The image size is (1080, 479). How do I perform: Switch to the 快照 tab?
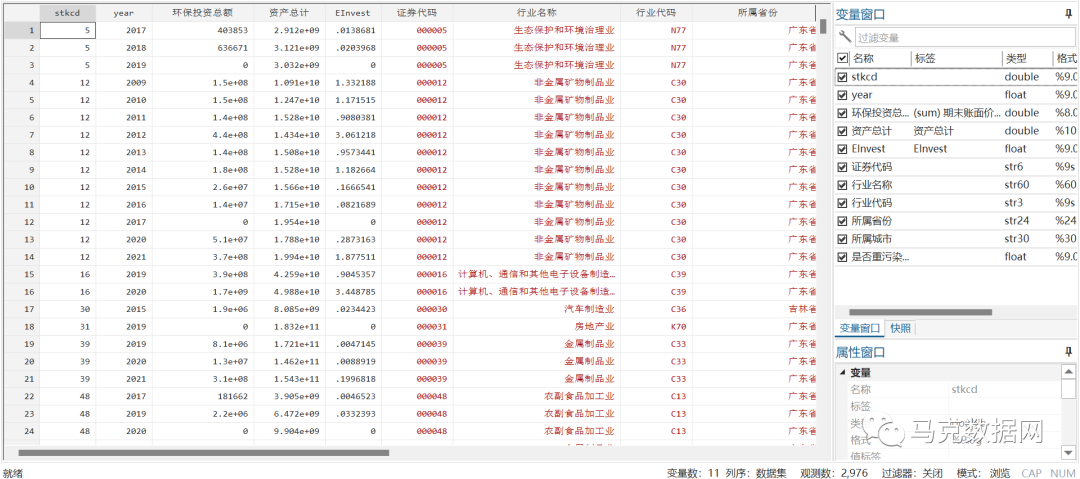click(900, 328)
